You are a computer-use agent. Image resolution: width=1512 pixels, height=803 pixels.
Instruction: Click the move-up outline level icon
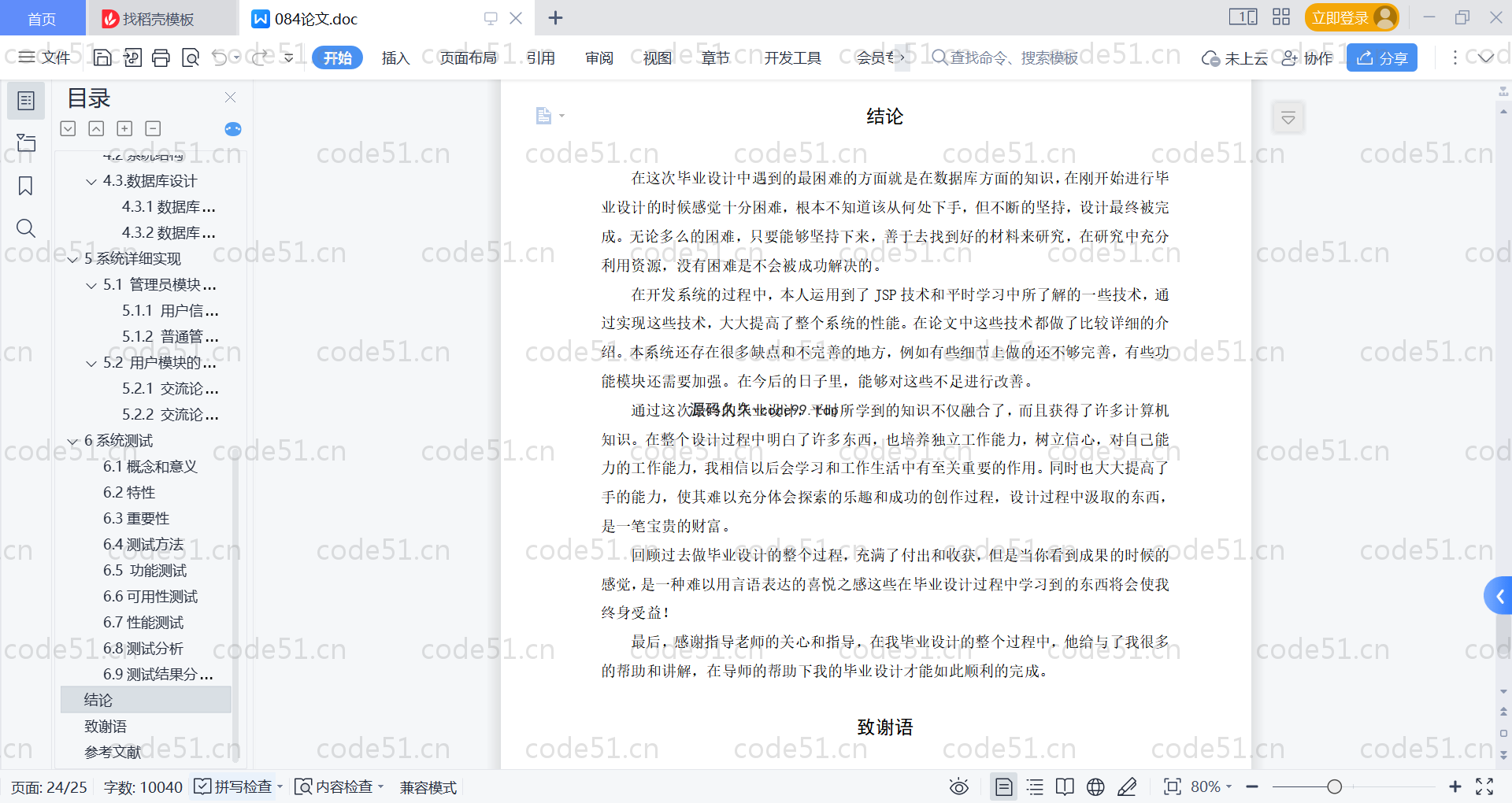(96, 128)
